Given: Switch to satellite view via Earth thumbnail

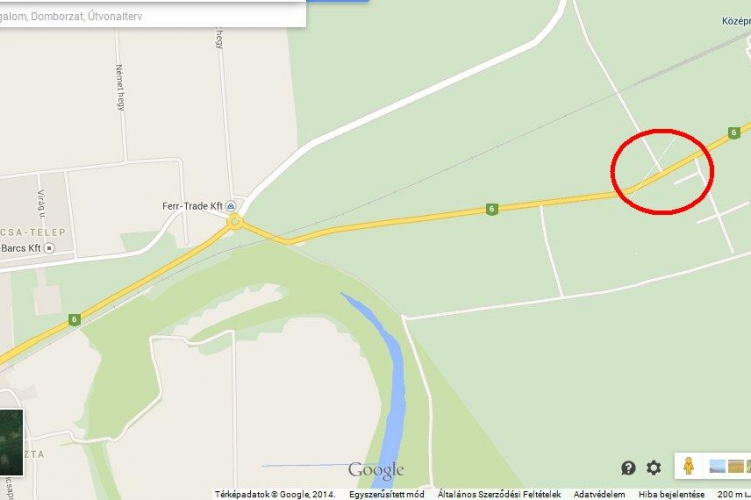Looking at the screenshot, I should point(11,443).
